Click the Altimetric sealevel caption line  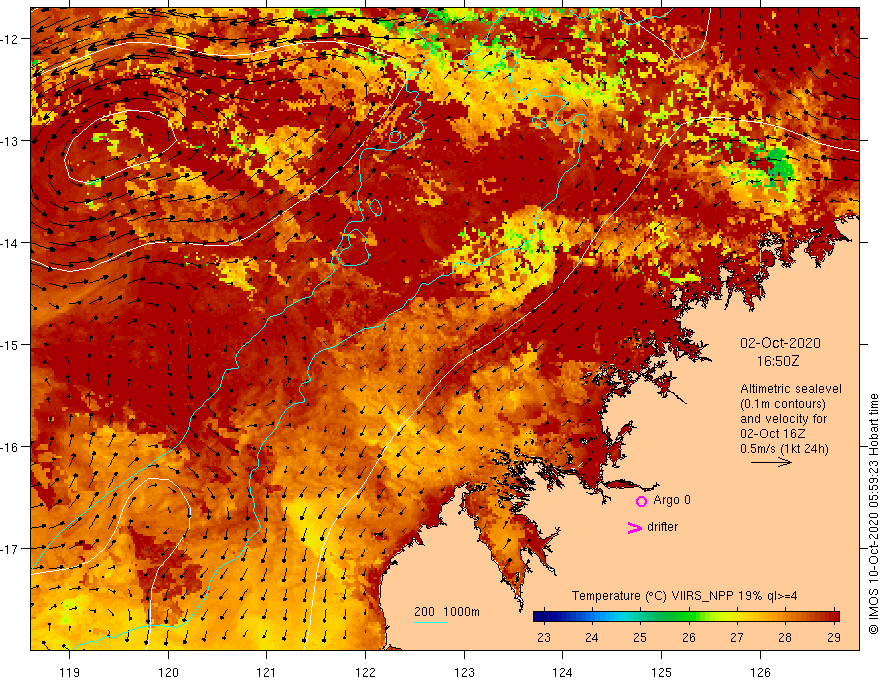click(x=791, y=389)
